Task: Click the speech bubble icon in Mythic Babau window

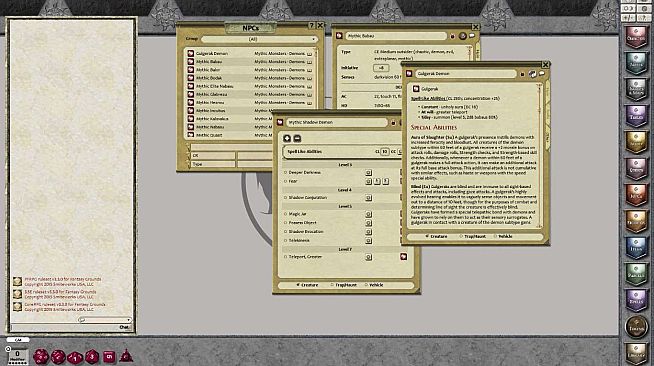Action: point(472,36)
